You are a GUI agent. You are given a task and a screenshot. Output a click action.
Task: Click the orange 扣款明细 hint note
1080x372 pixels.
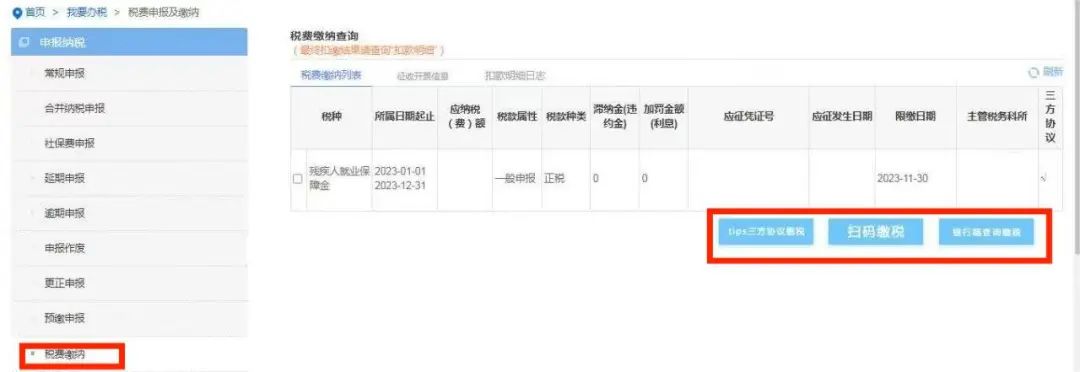pyautogui.click(x=368, y=50)
